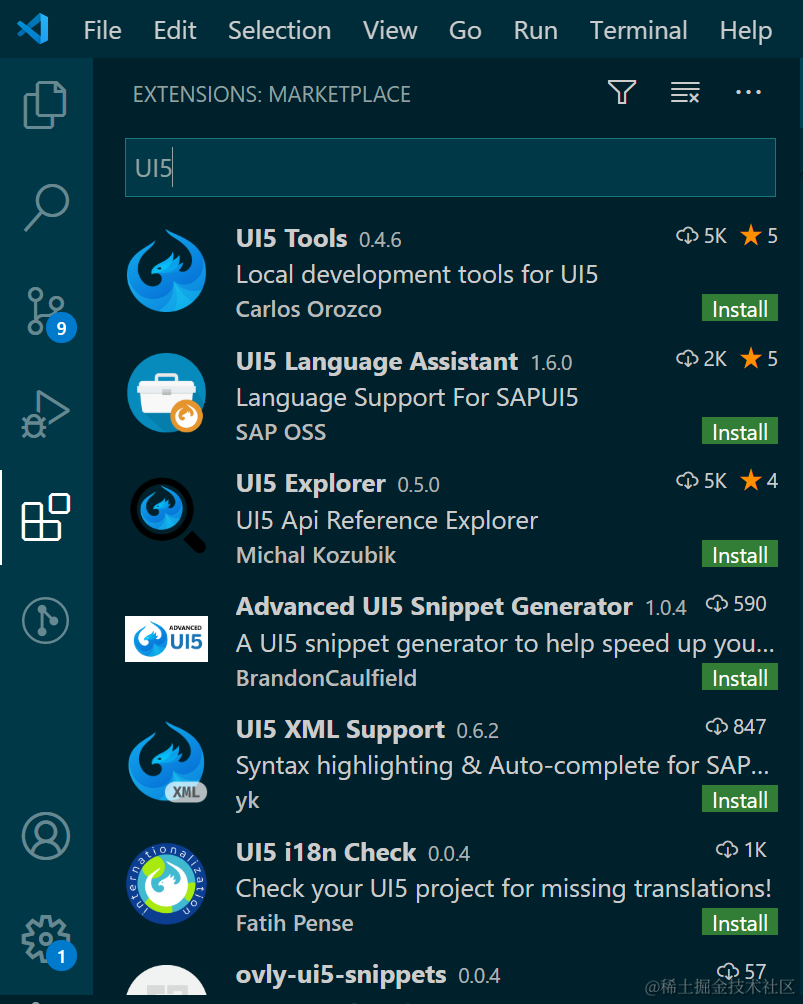Click the UI5 Tools star rating

(759, 236)
